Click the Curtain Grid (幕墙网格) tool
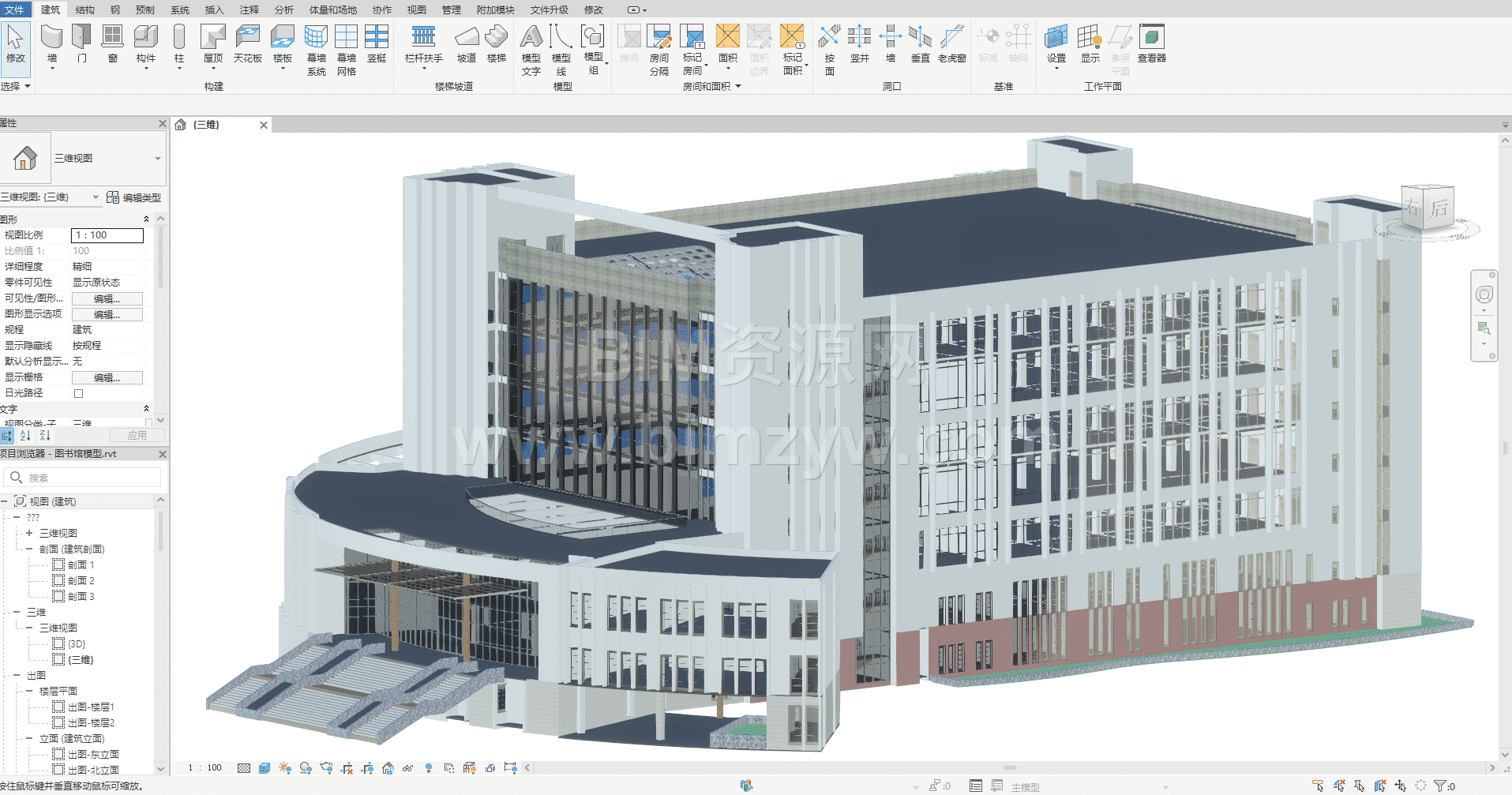 (x=346, y=46)
